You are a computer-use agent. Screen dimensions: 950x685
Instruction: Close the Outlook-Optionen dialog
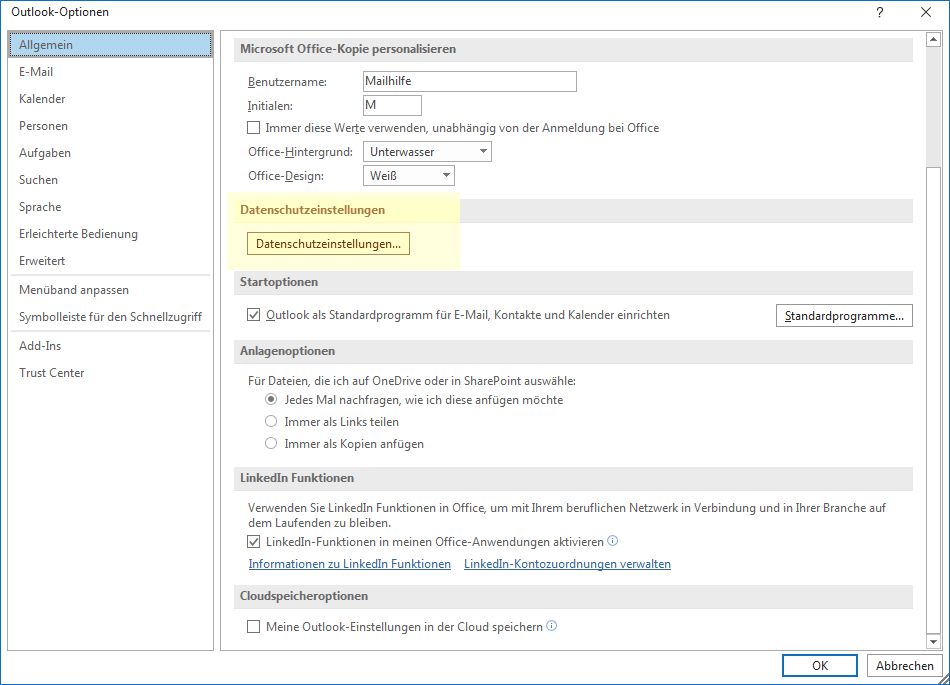pos(926,12)
